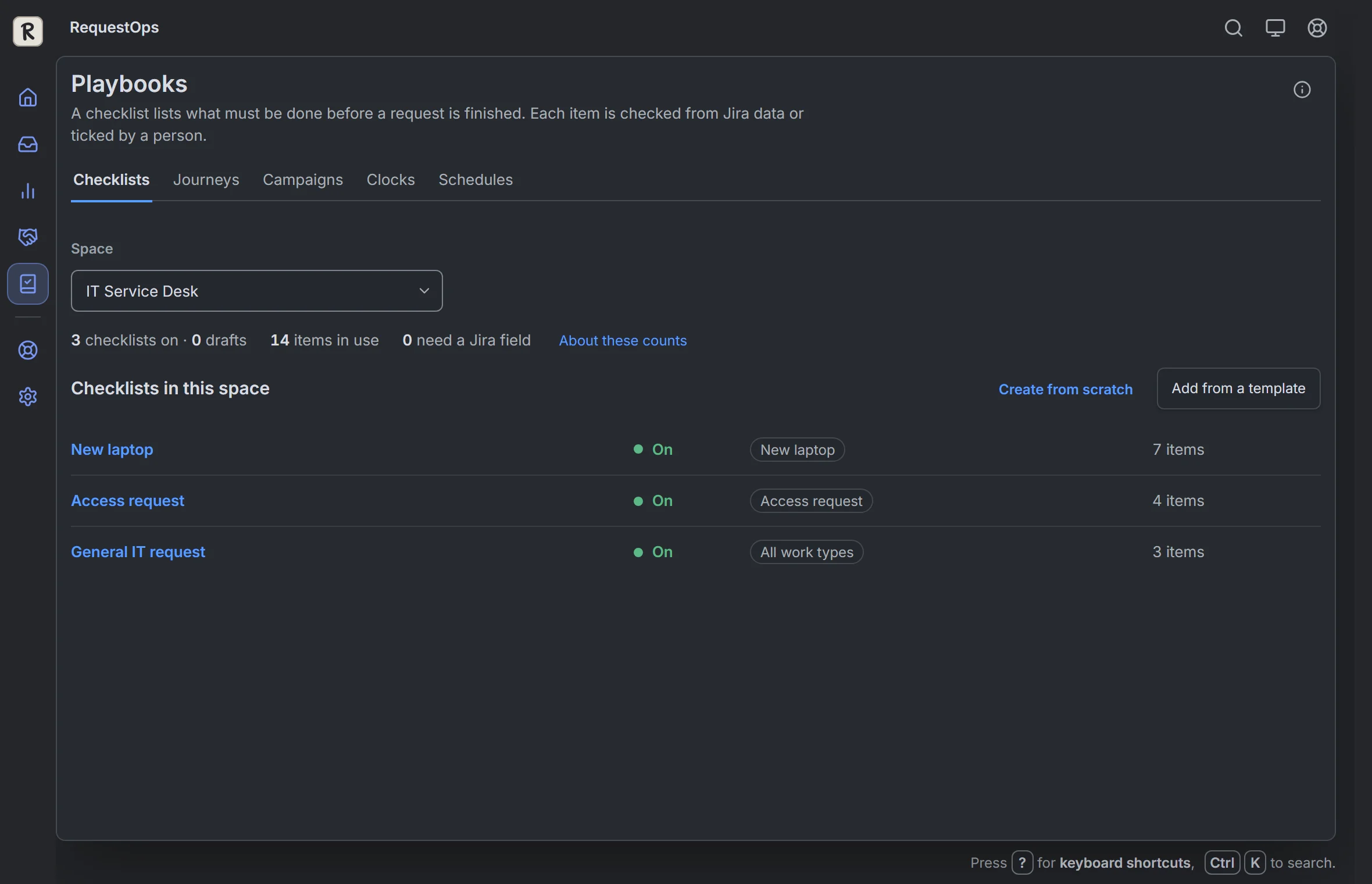1372x884 pixels.
Task: Show Playbooks info via circled i icon
Action: click(x=1302, y=90)
